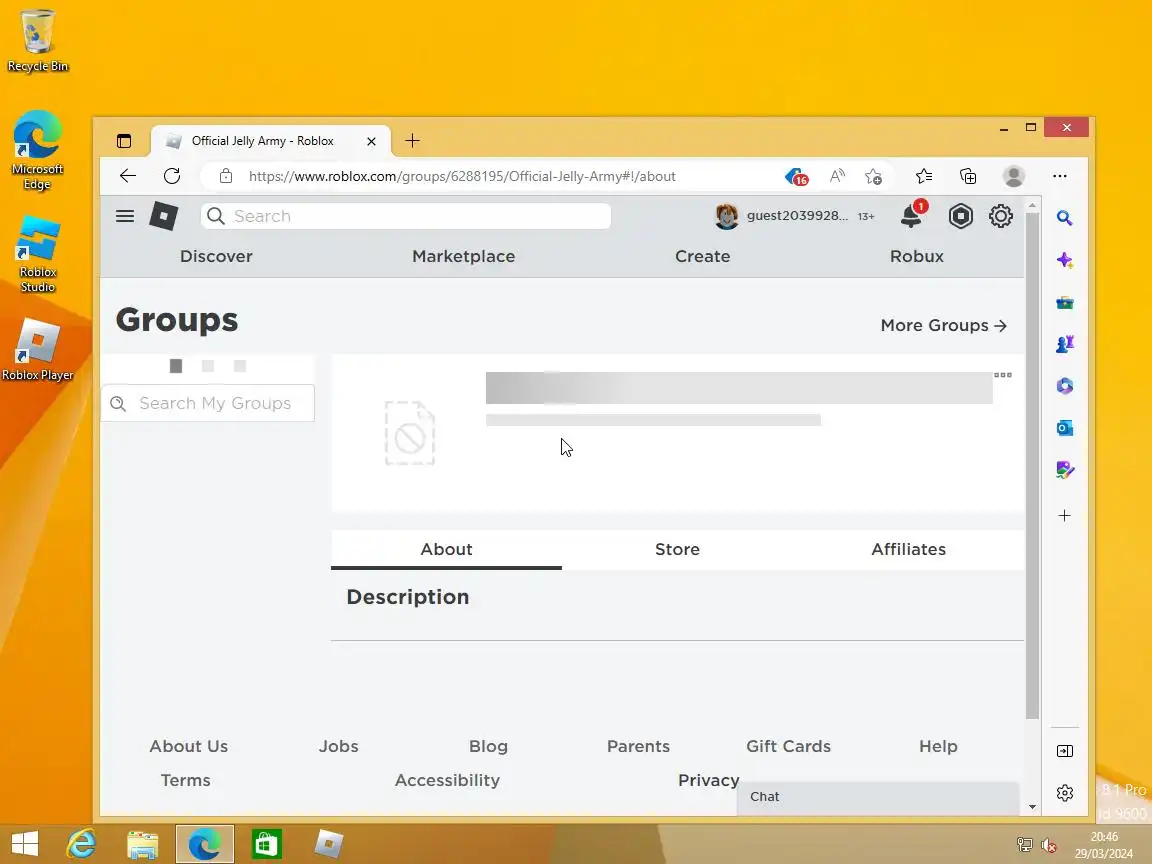Open the Edge profile avatar
The width and height of the screenshot is (1152, 864).
(1013, 176)
